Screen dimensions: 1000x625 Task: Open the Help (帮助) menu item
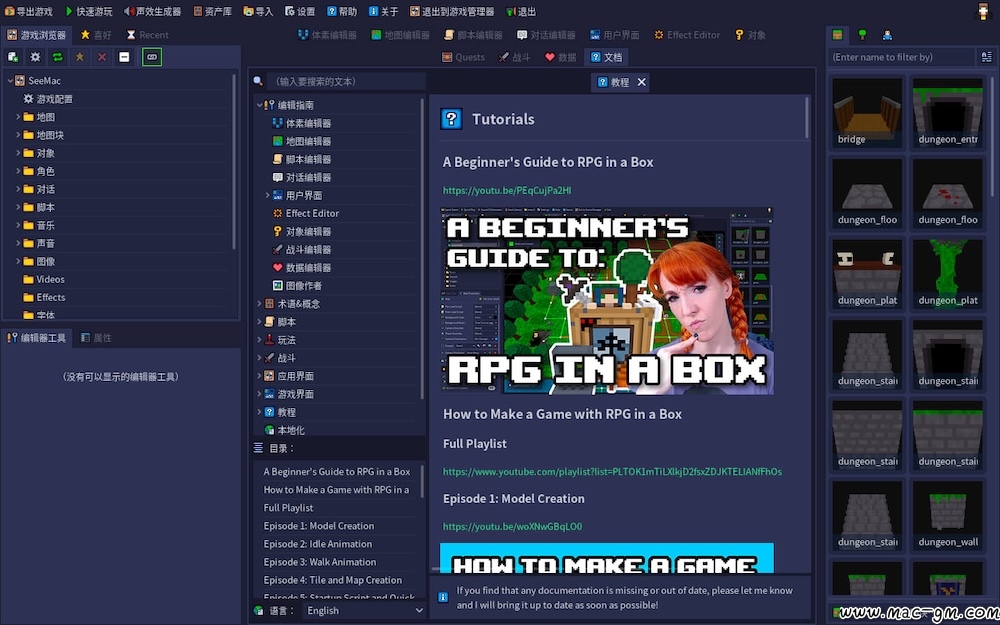coord(342,11)
